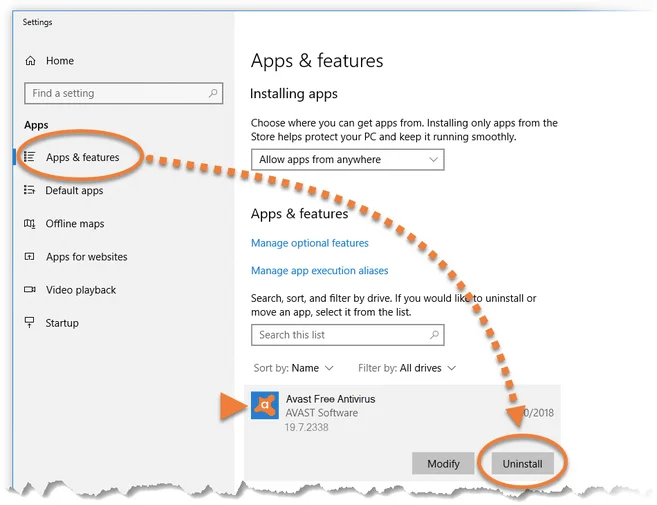Select the Apps & features list icon
Viewport: 657px width, 505px height.
click(x=29, y=157)
